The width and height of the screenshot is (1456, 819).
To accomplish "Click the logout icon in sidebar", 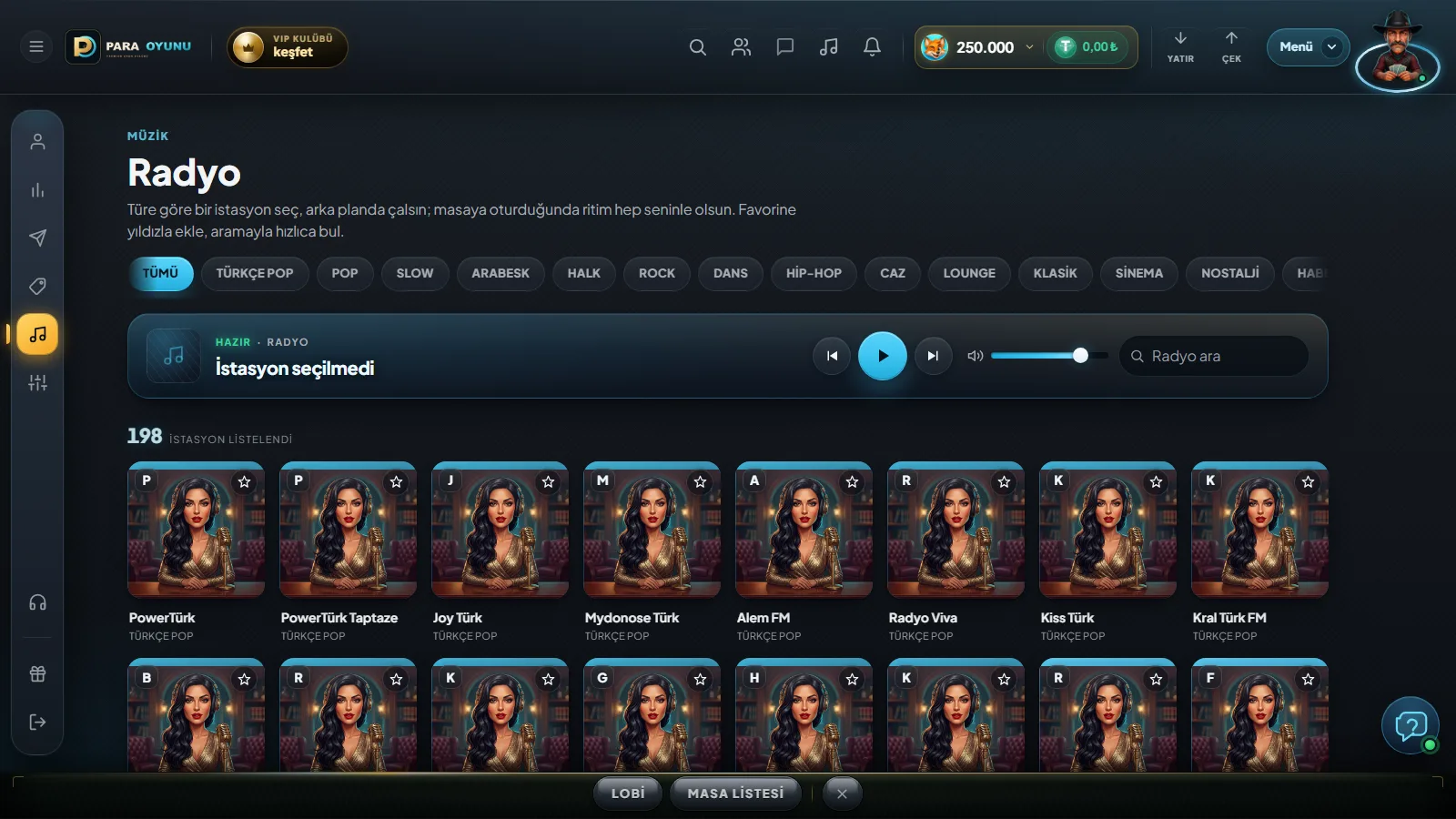I will click(x=37, y=723).
